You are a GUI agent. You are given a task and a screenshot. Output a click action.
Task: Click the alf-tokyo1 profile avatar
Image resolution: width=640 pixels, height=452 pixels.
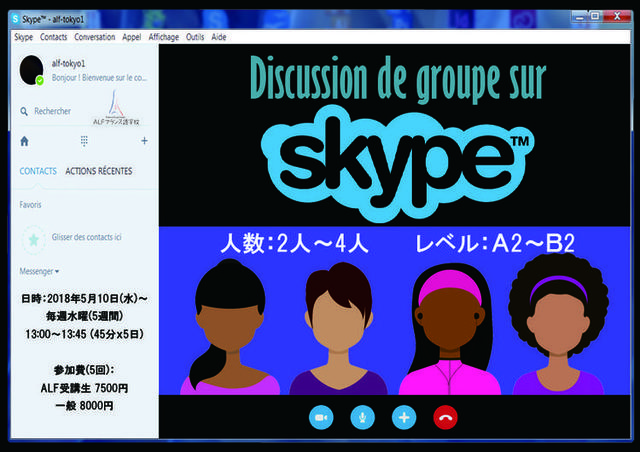coord(31,70)
